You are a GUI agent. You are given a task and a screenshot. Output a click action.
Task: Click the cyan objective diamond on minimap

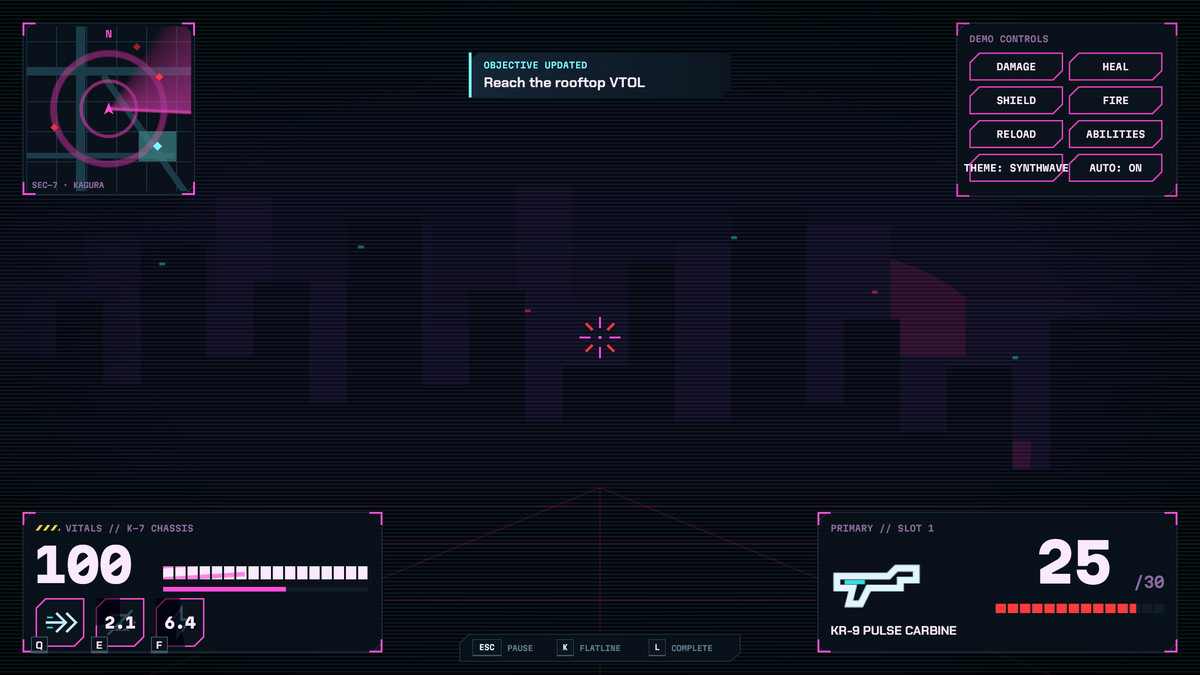157,146
